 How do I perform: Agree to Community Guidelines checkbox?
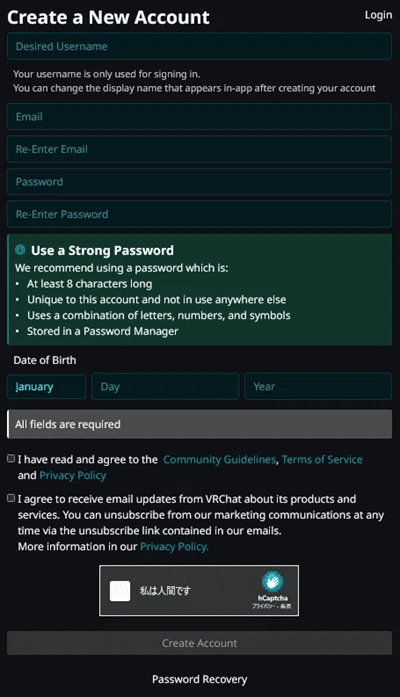point(11,459)
